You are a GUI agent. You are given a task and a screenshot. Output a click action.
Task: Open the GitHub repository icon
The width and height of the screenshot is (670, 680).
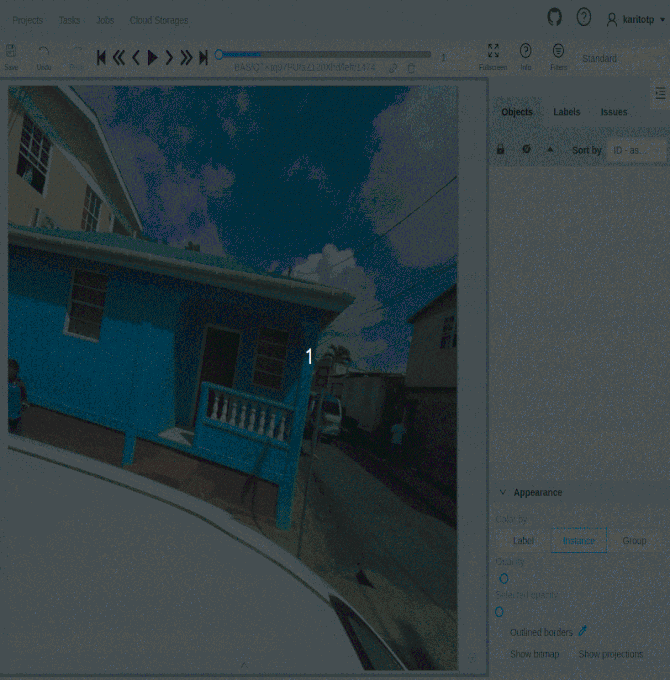pyautogui.click(x=555, y=17)
